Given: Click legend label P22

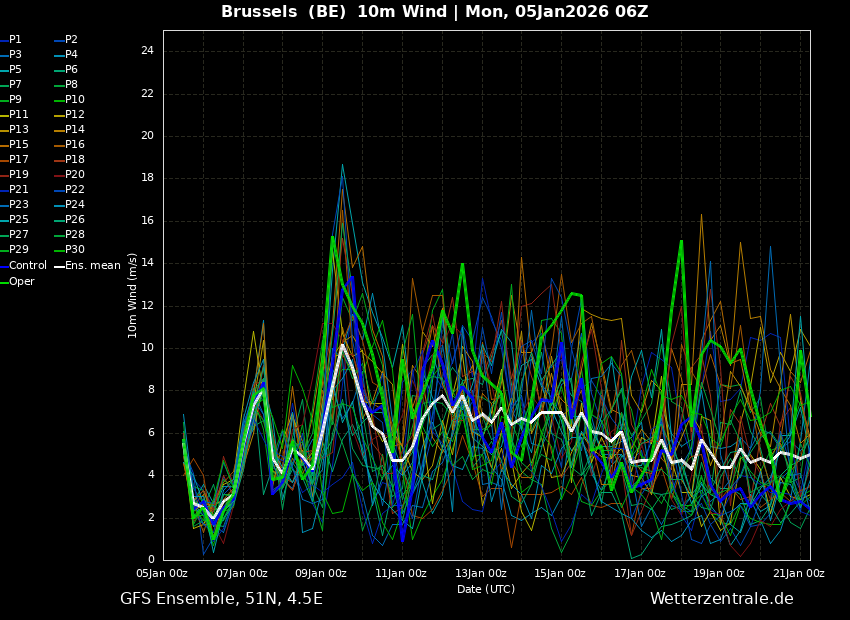Looking at the screenshot, I should pos(69,190).
